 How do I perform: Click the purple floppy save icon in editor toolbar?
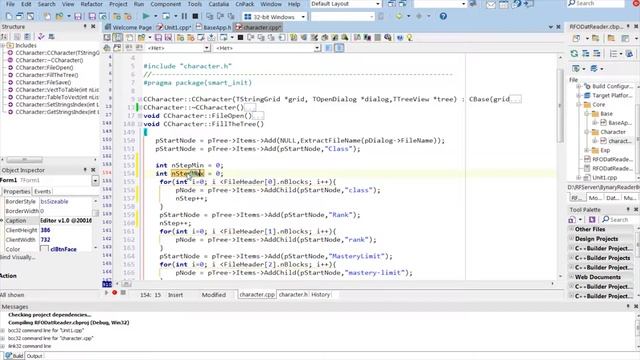[158, 38]
